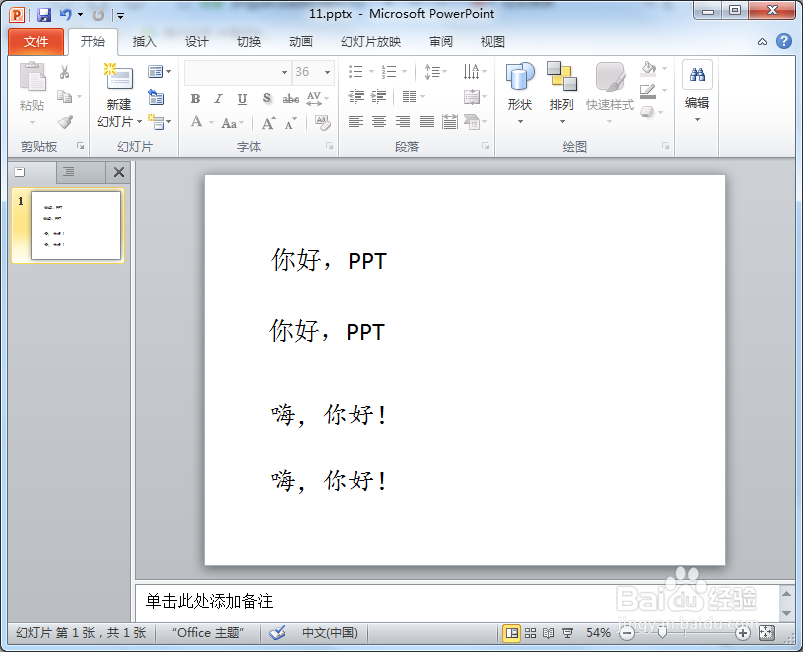Switch to the 动画 Animations tab
The height and width of the screenshot is (652, 803).
click(x=301, y=41)
